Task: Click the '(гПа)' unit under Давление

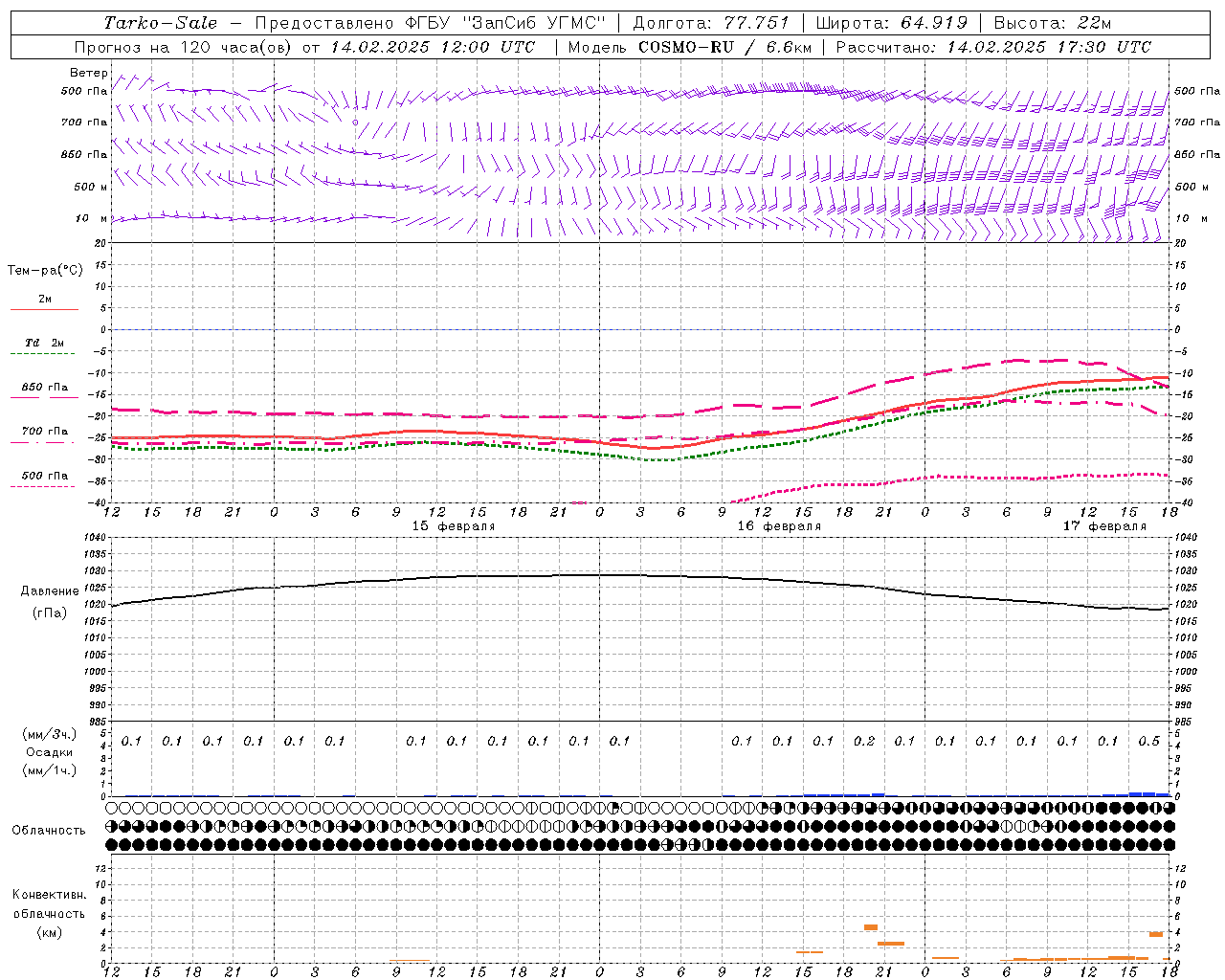Action: pyautogui.click(x=48, y=612)
